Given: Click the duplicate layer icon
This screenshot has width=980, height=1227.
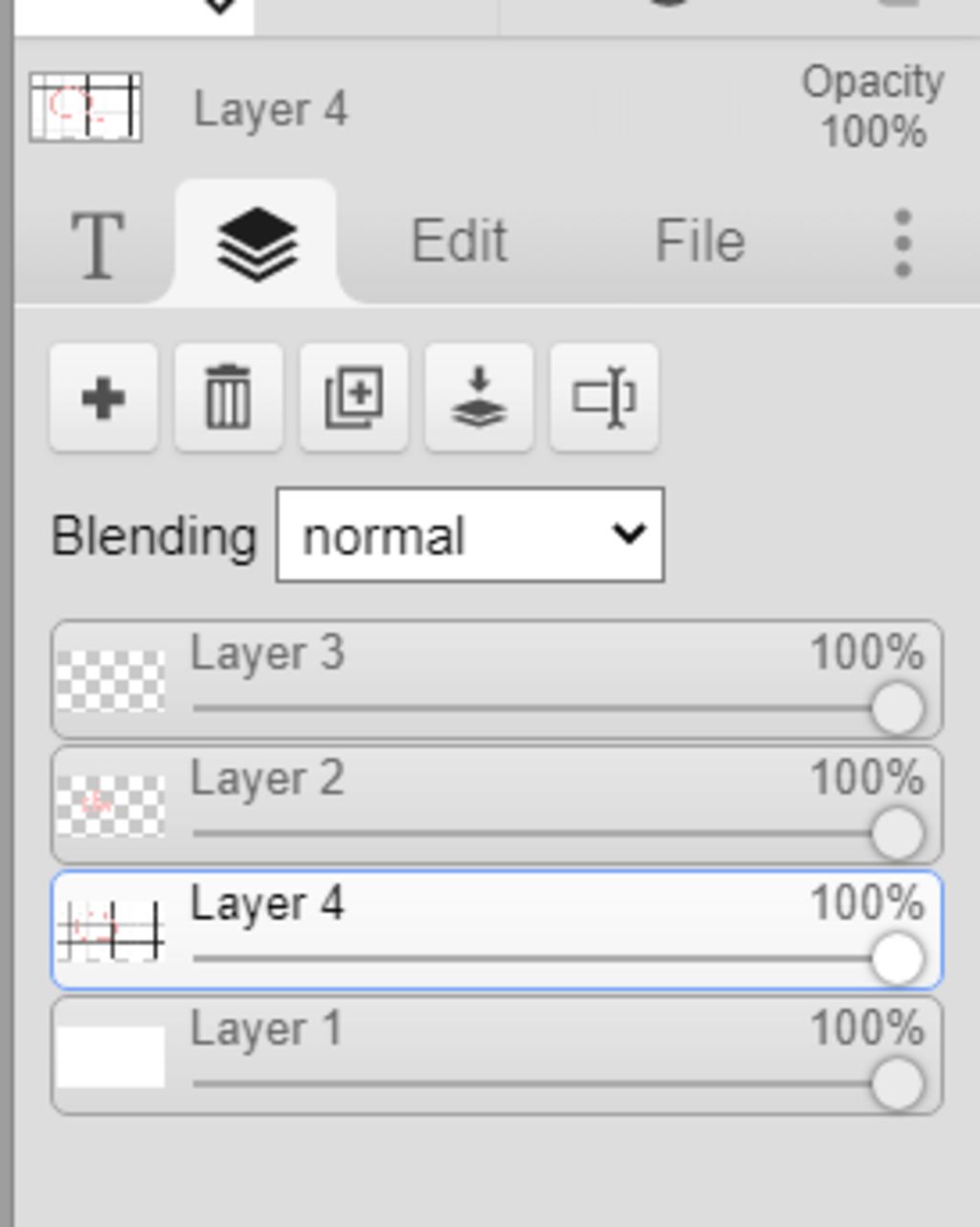Looking at the screenshot, I should tap(353, 398).
